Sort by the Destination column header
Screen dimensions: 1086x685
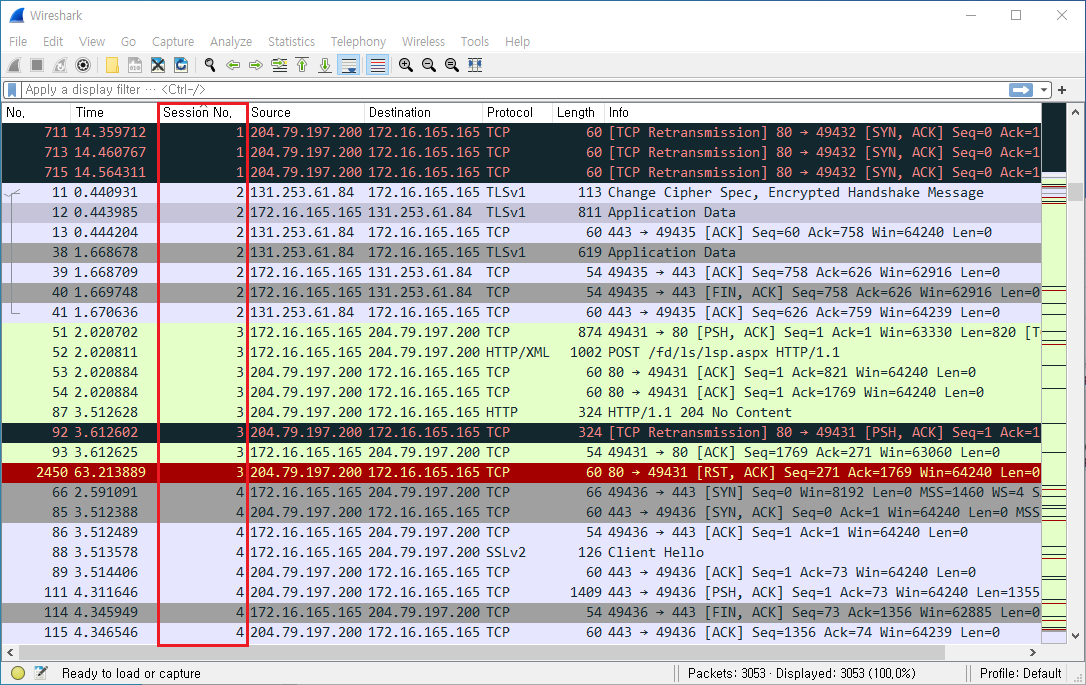(x=423, y=112)
